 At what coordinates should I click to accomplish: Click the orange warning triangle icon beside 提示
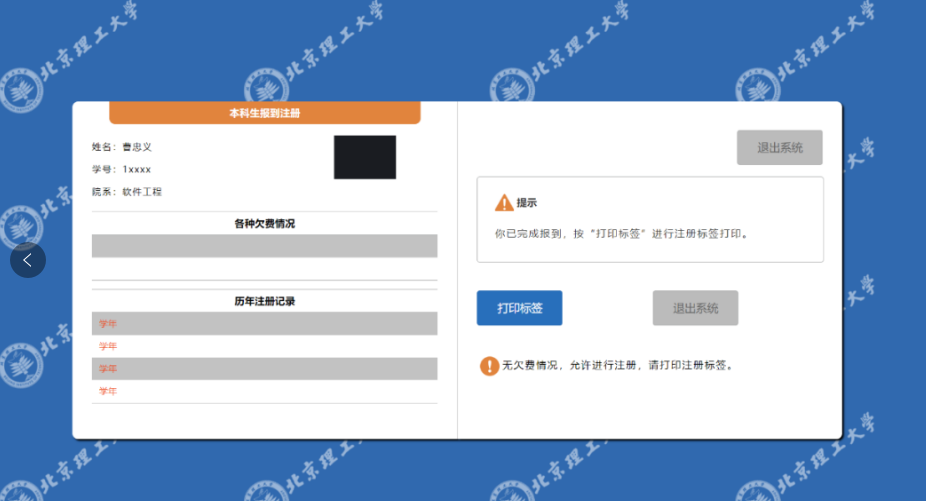pyautogui.click(x=504, y=203)
